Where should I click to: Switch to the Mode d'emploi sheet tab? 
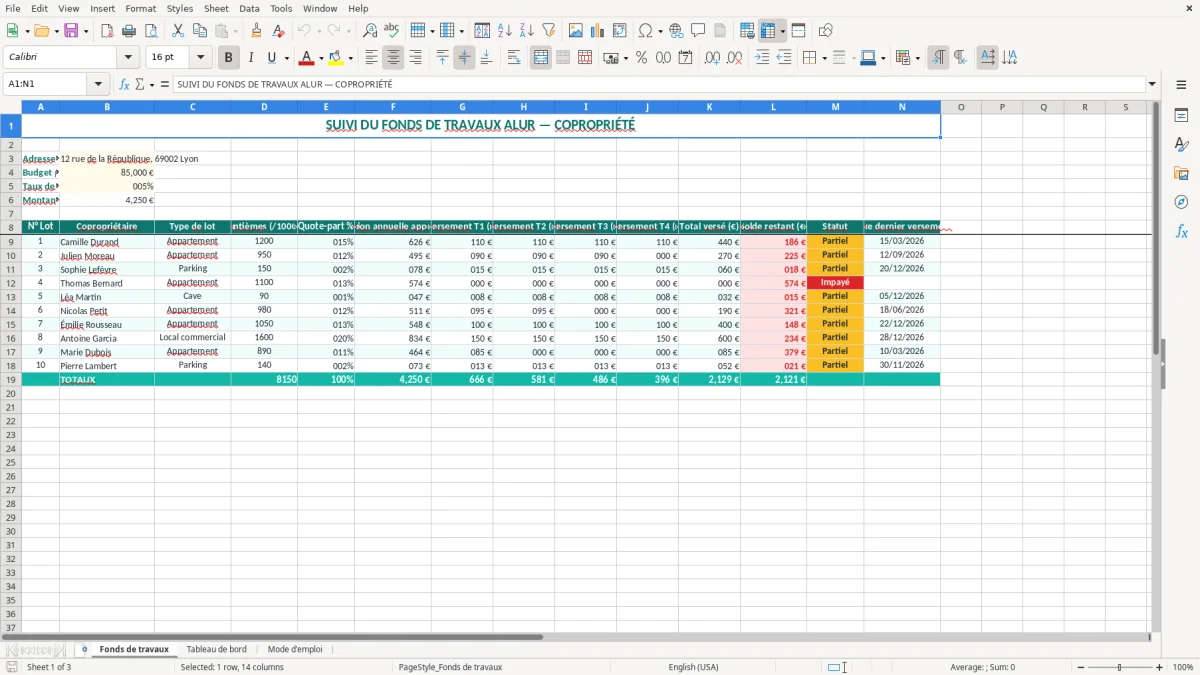coord(295,649)
